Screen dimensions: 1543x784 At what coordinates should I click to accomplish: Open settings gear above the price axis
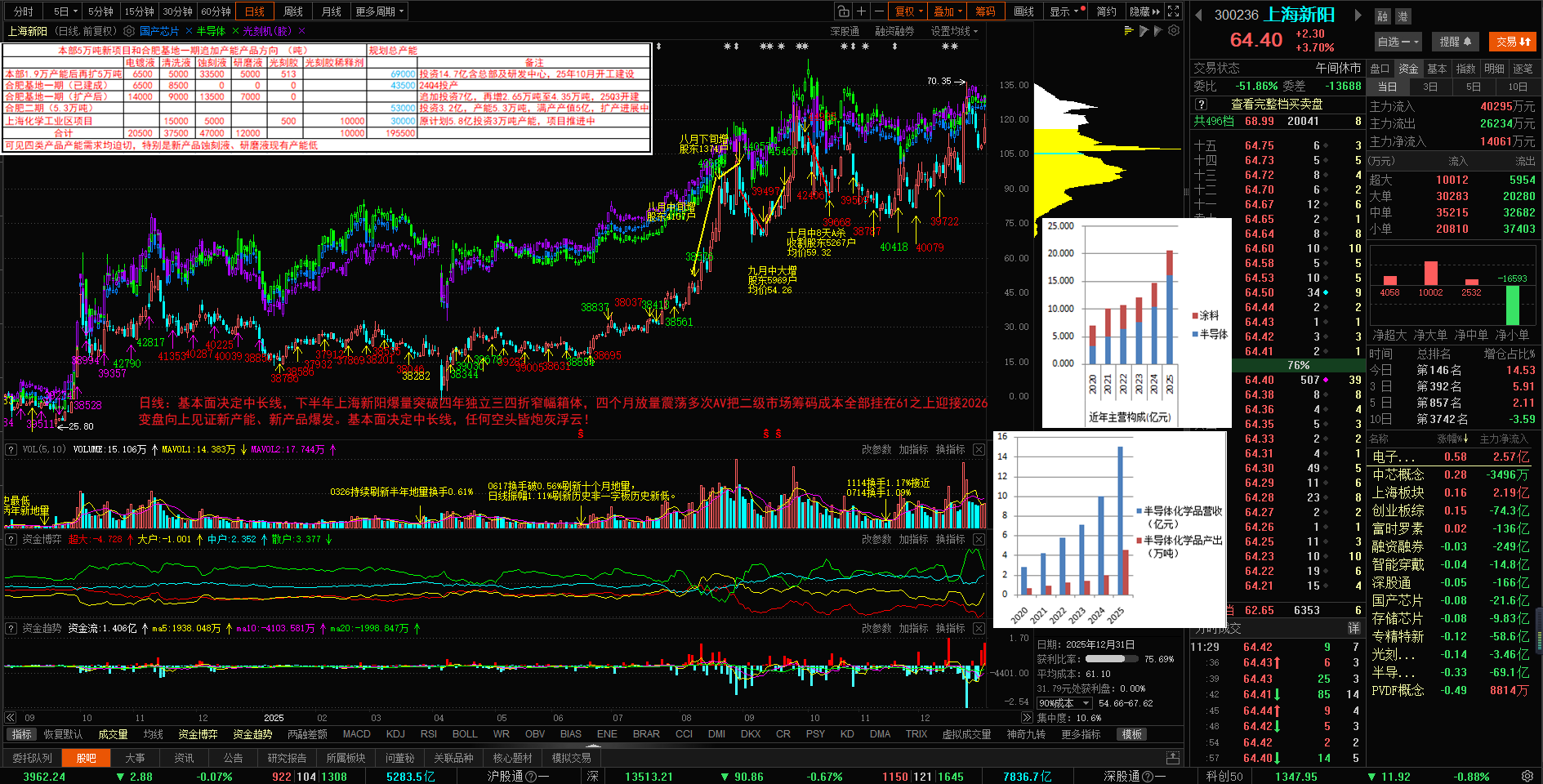coord(1174,31)
